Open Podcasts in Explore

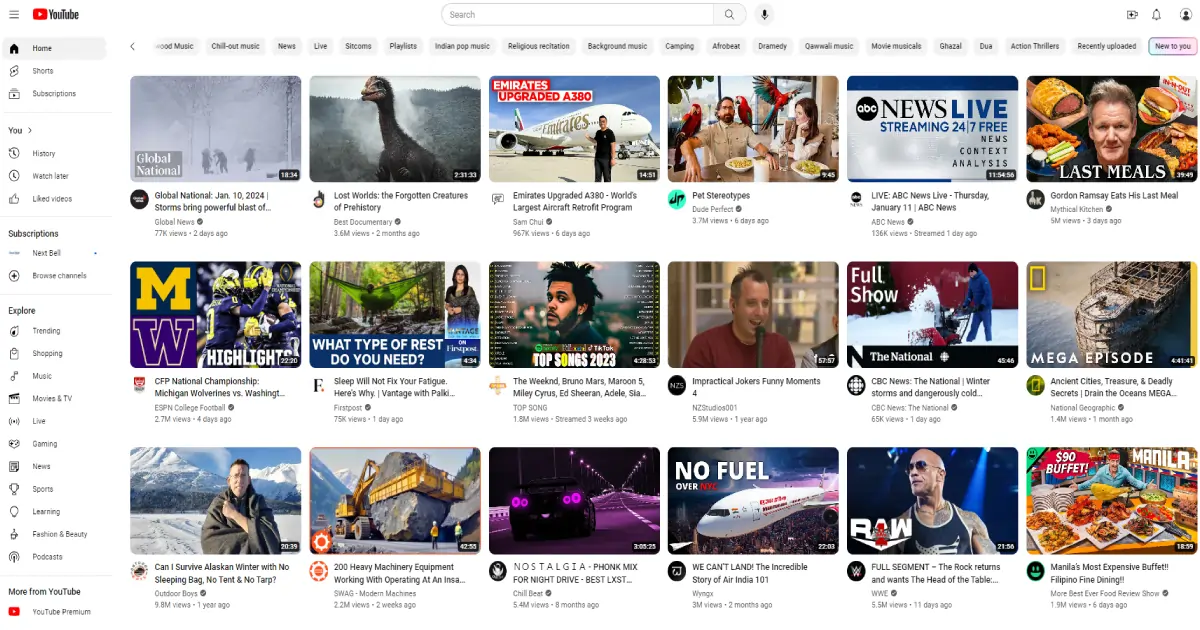(x=53, y=557)
